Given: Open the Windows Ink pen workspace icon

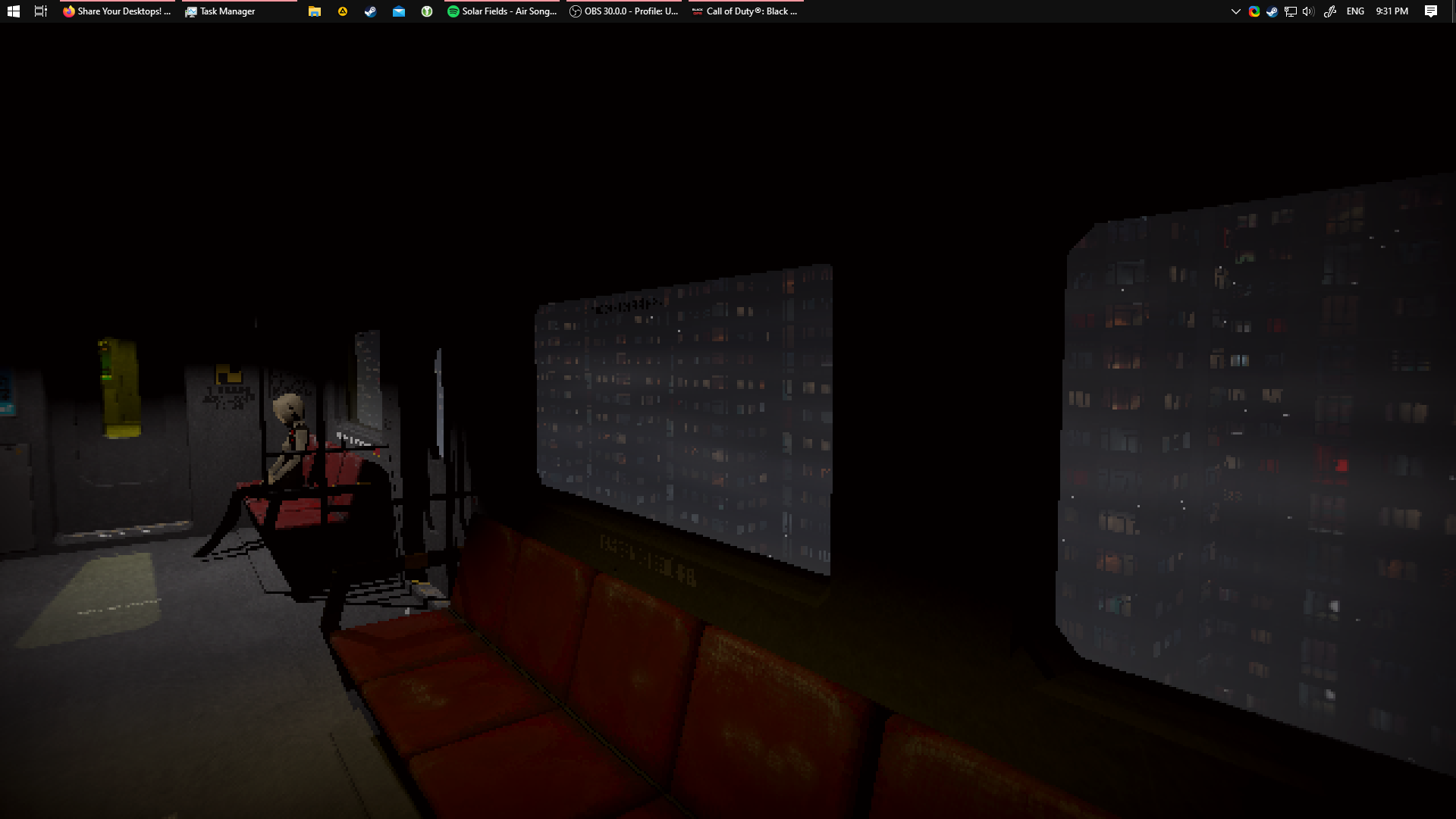Looking at the screenshot, I should tap(1330, 11).
